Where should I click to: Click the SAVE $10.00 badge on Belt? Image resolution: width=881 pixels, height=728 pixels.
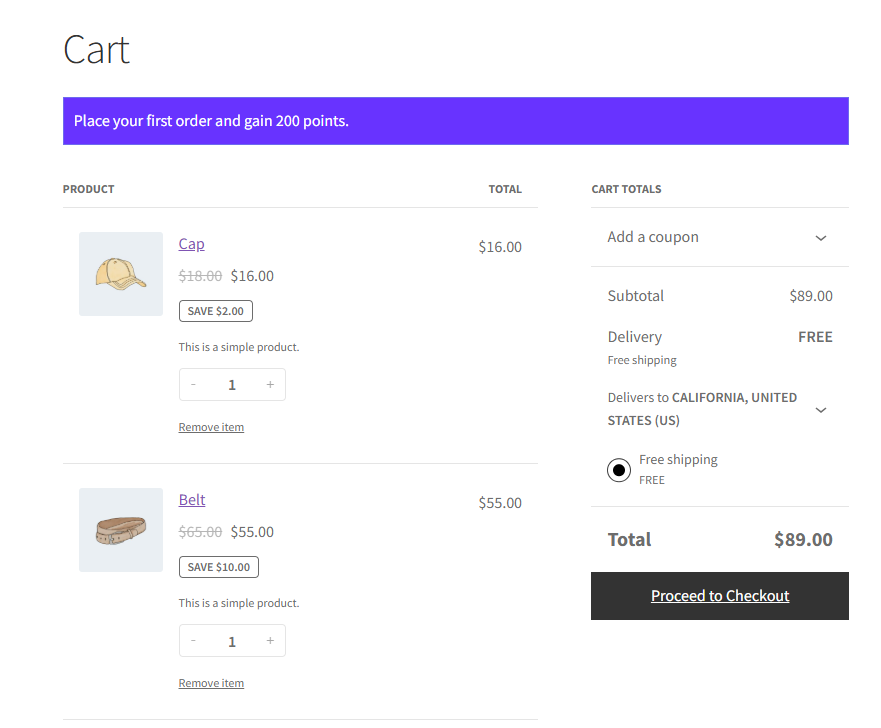click(x=218, y=567)
